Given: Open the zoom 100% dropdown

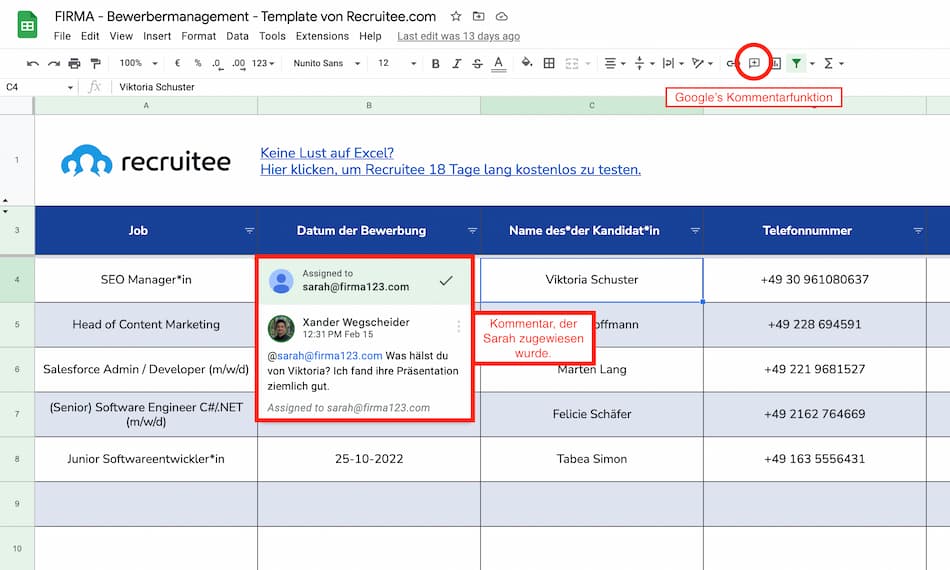Looking at the screenshot, I should click(x=136, y=63).
